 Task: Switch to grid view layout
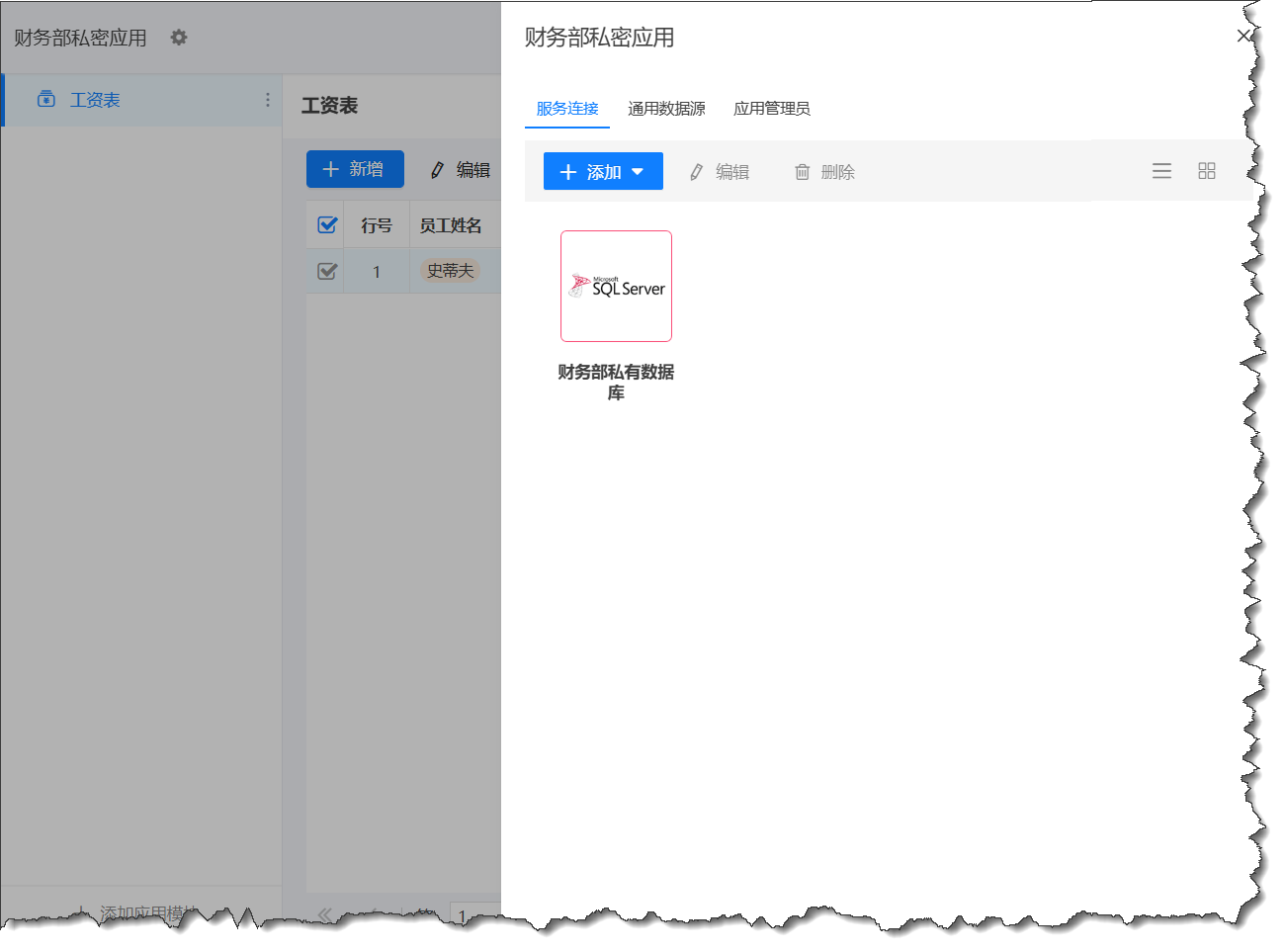1207,170
